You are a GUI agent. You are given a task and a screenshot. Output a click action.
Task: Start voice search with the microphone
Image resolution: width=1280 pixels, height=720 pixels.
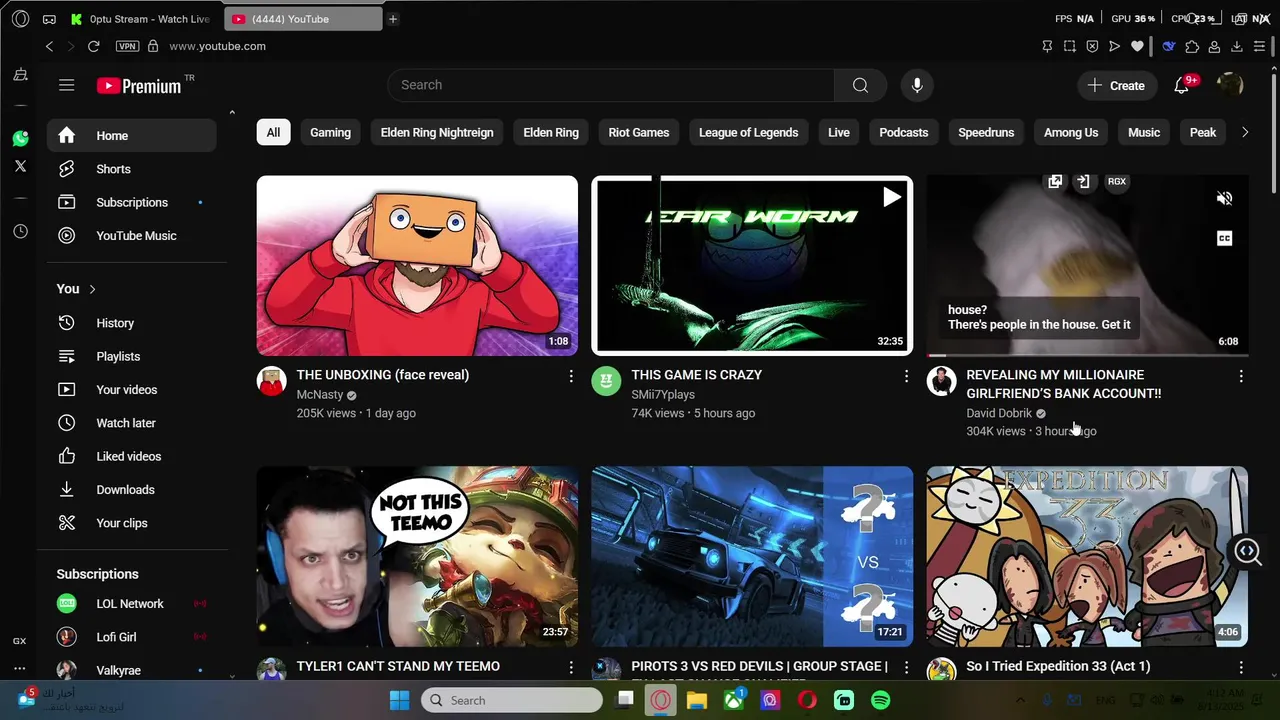click(917, 85)
